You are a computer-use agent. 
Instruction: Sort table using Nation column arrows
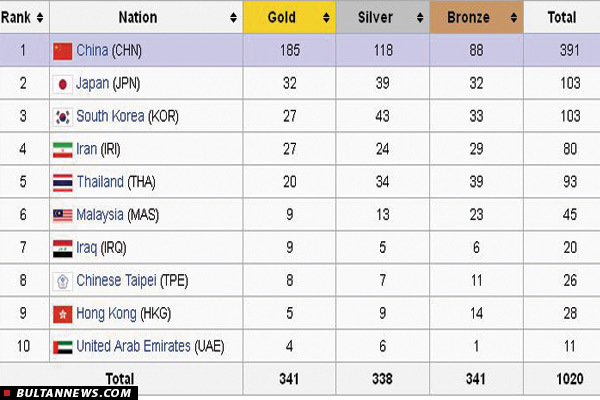tap(233, 17)
